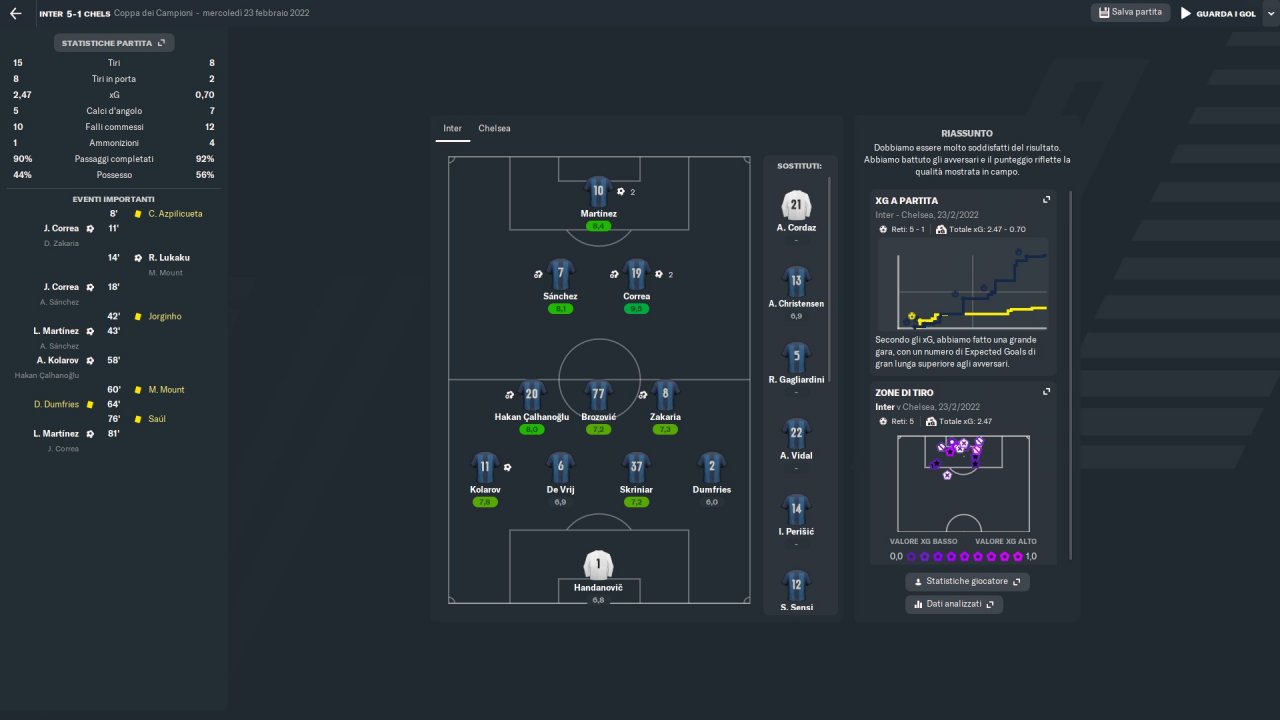Click the yellow card icon beside C. Azpilicueta

click(137, 214)
